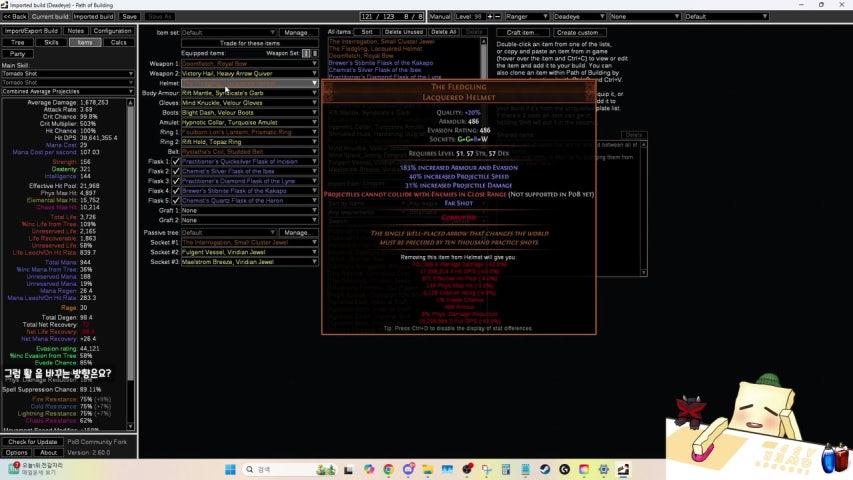This screenshot has height=480, width=853.
Task: Open Notepad taskbar icon
Action: 526,469
